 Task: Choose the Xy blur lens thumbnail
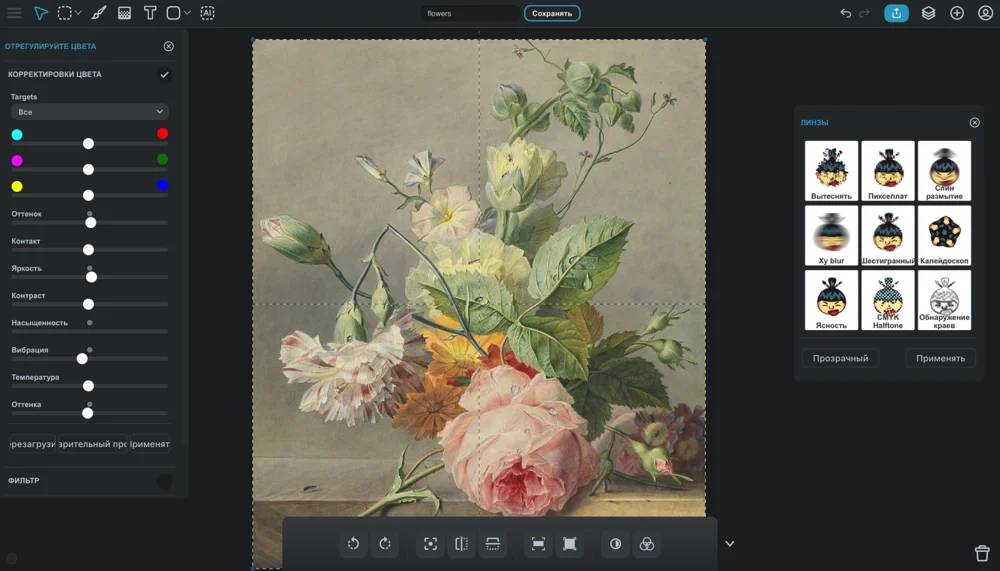tap(831, 235)
